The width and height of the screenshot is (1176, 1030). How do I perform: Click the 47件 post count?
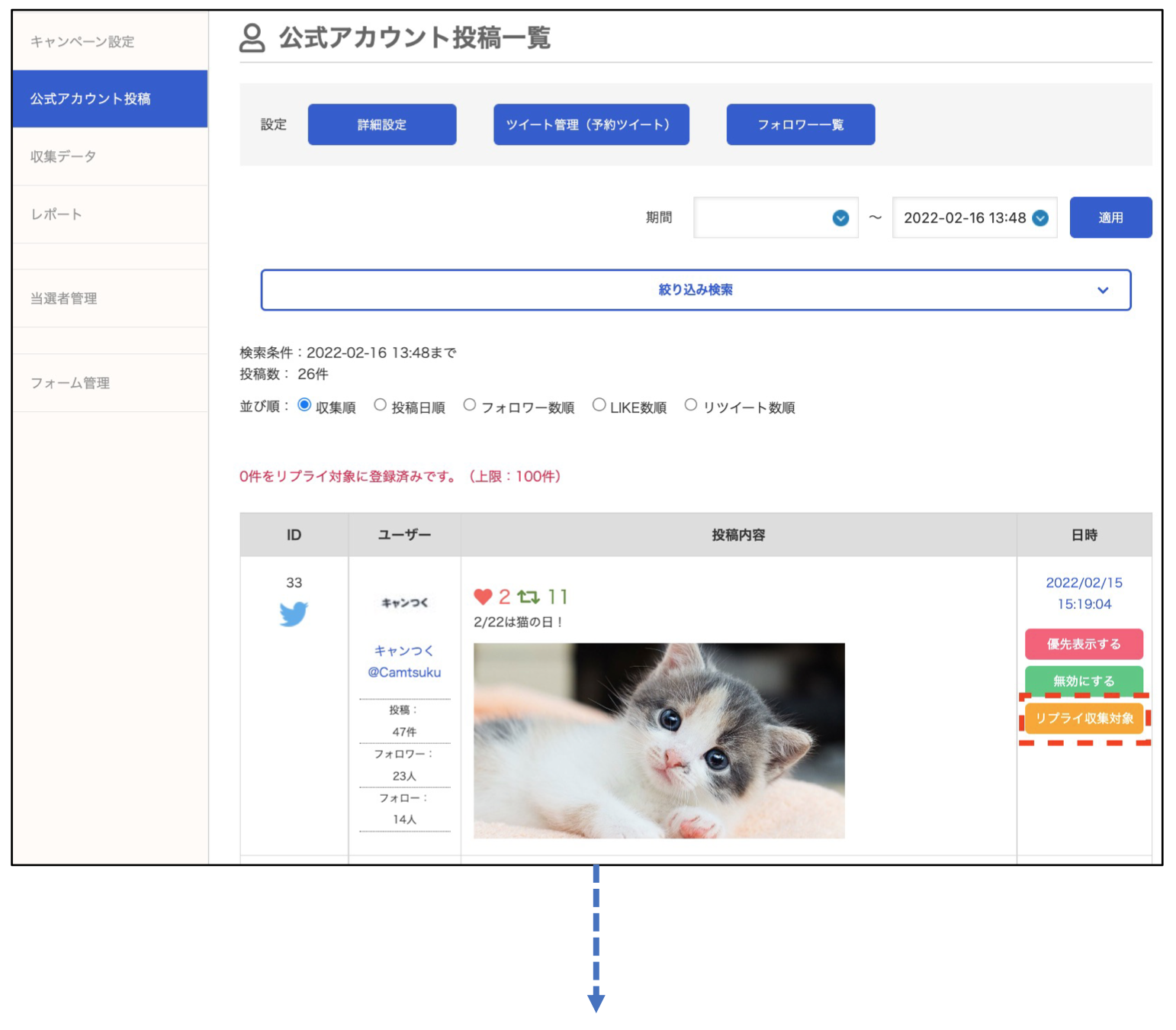click(404, 732)
